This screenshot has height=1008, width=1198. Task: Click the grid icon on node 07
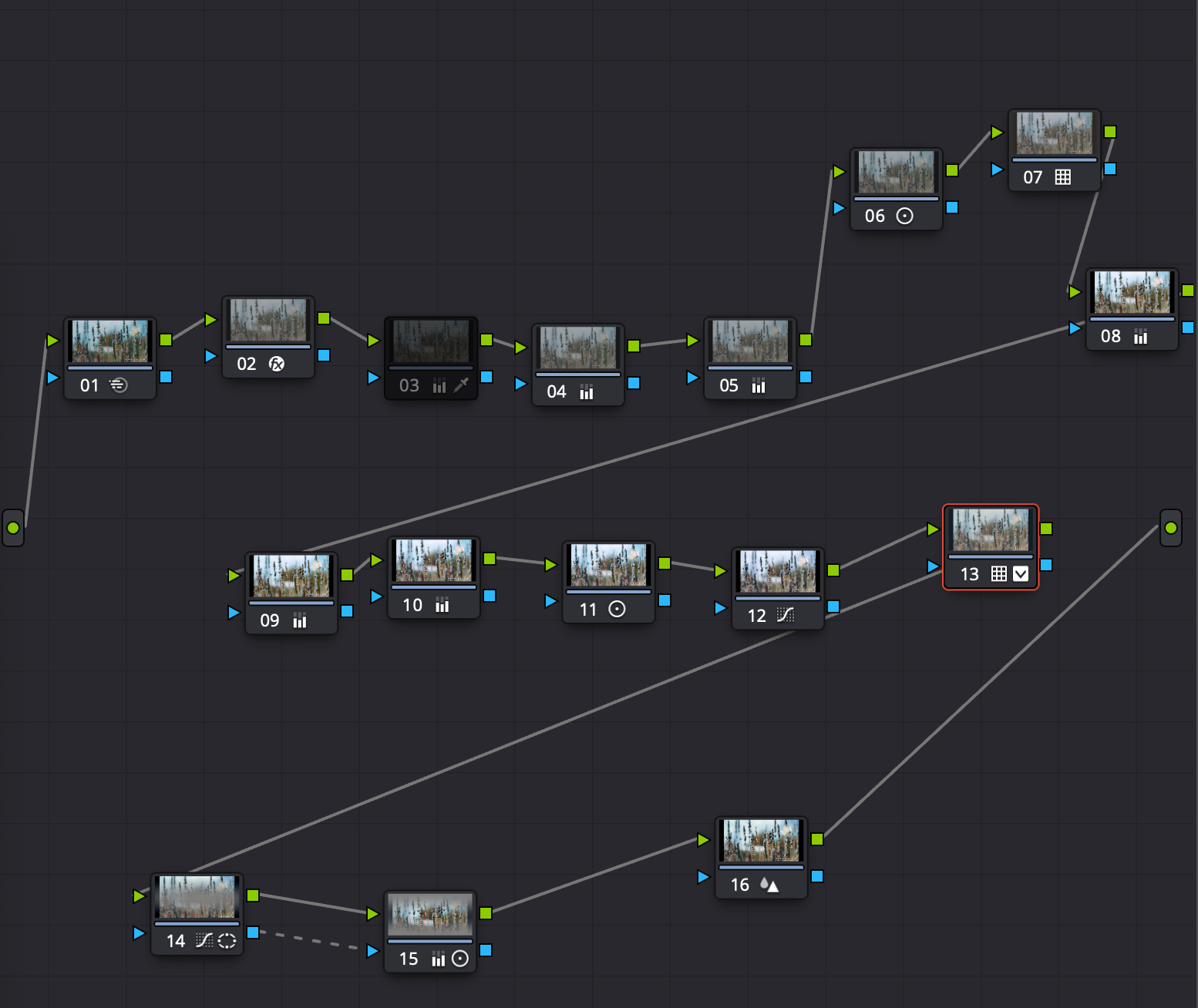click(x=1062, y=177)
